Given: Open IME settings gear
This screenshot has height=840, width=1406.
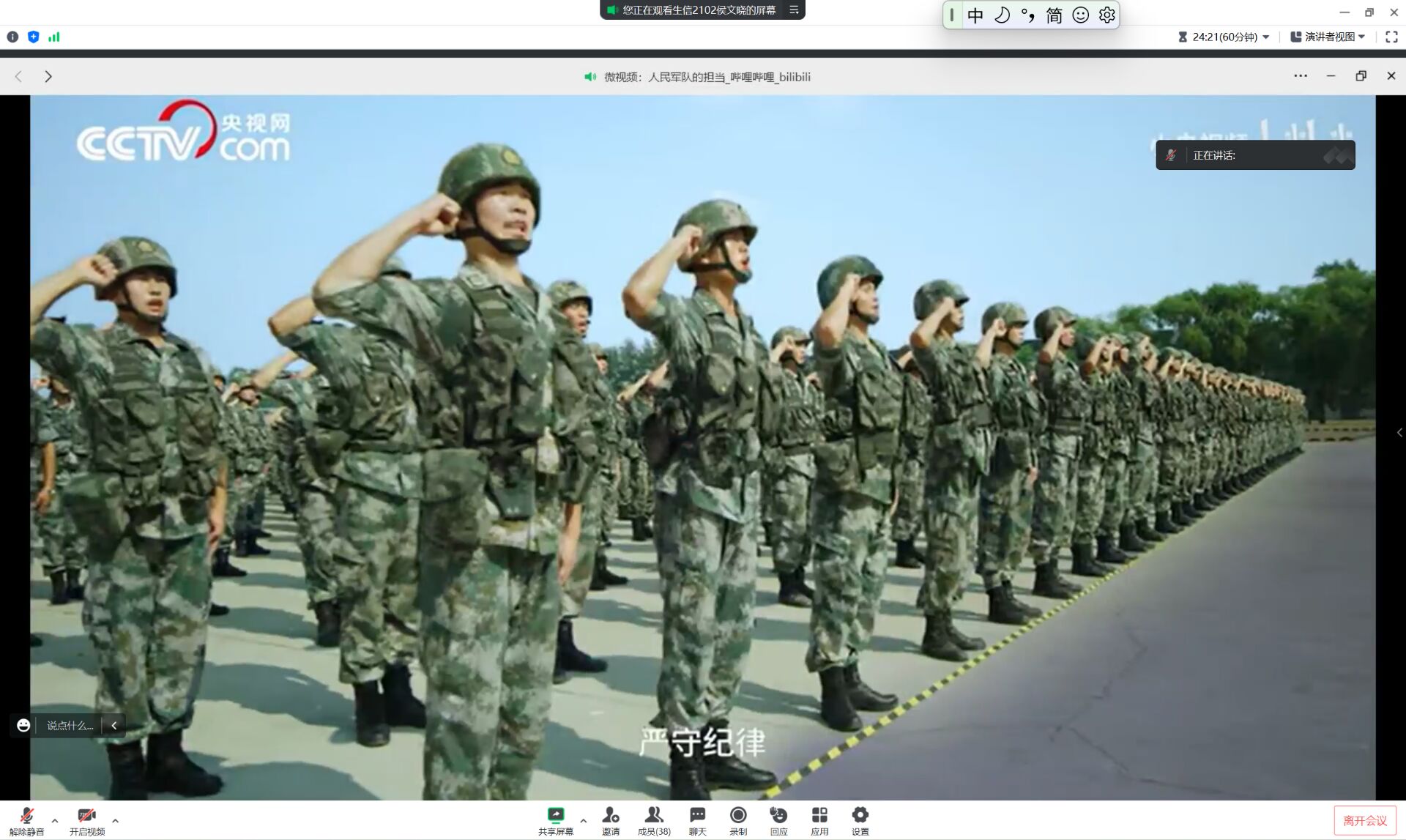Looking at the screenshot, I should click(x=1106, y=15).
